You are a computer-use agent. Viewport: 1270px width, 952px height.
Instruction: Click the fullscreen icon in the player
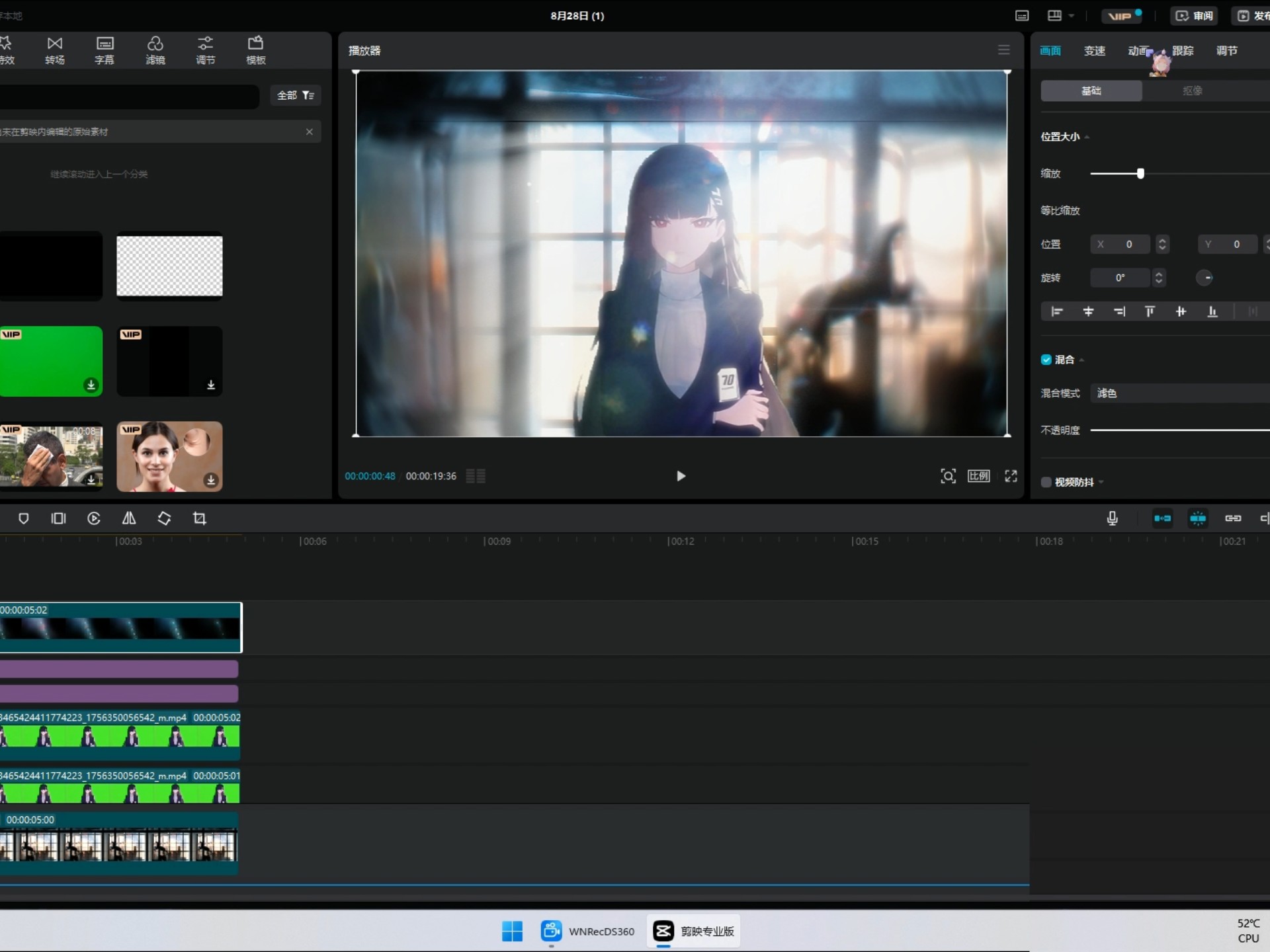1011,476
